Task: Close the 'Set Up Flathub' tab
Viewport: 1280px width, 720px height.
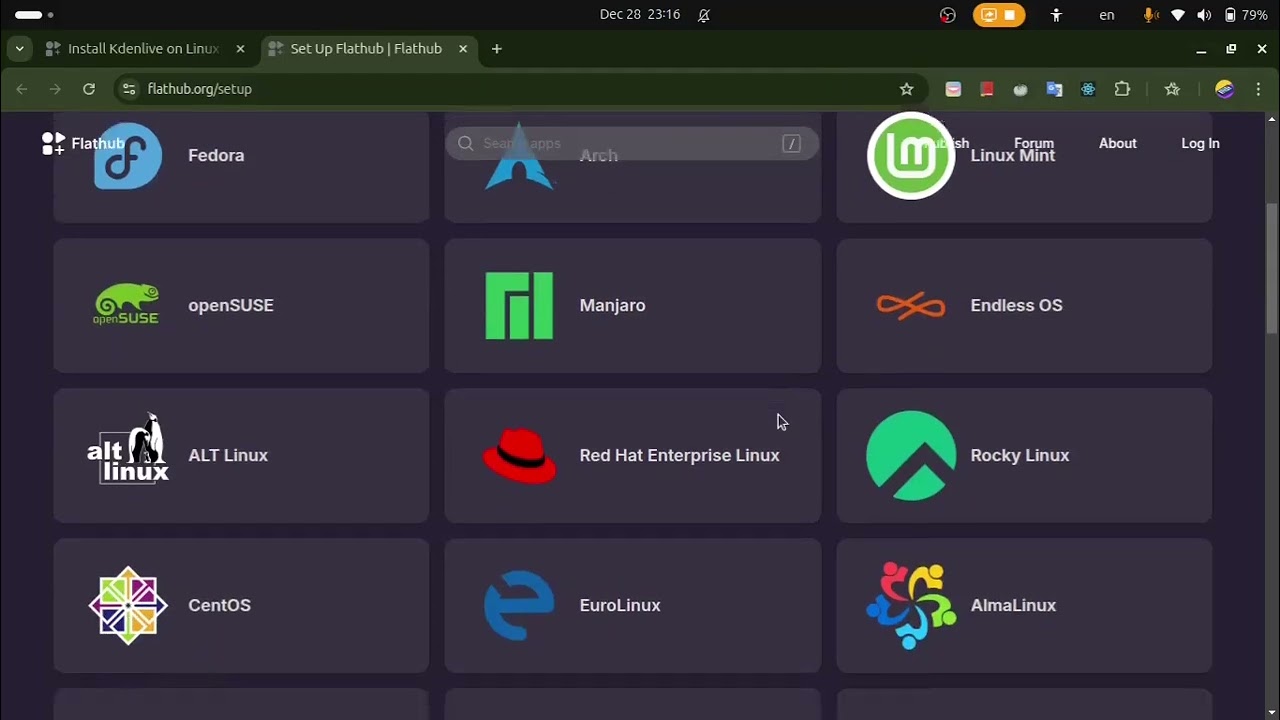Action: 462,49
